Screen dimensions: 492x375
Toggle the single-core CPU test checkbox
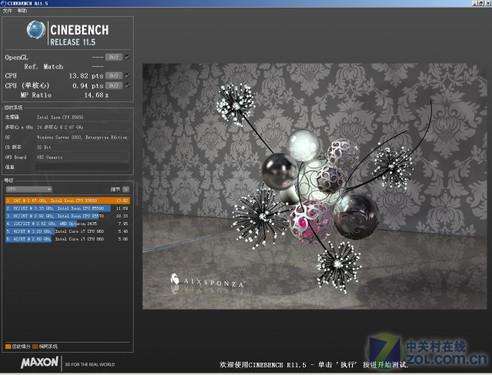point(127,86)
